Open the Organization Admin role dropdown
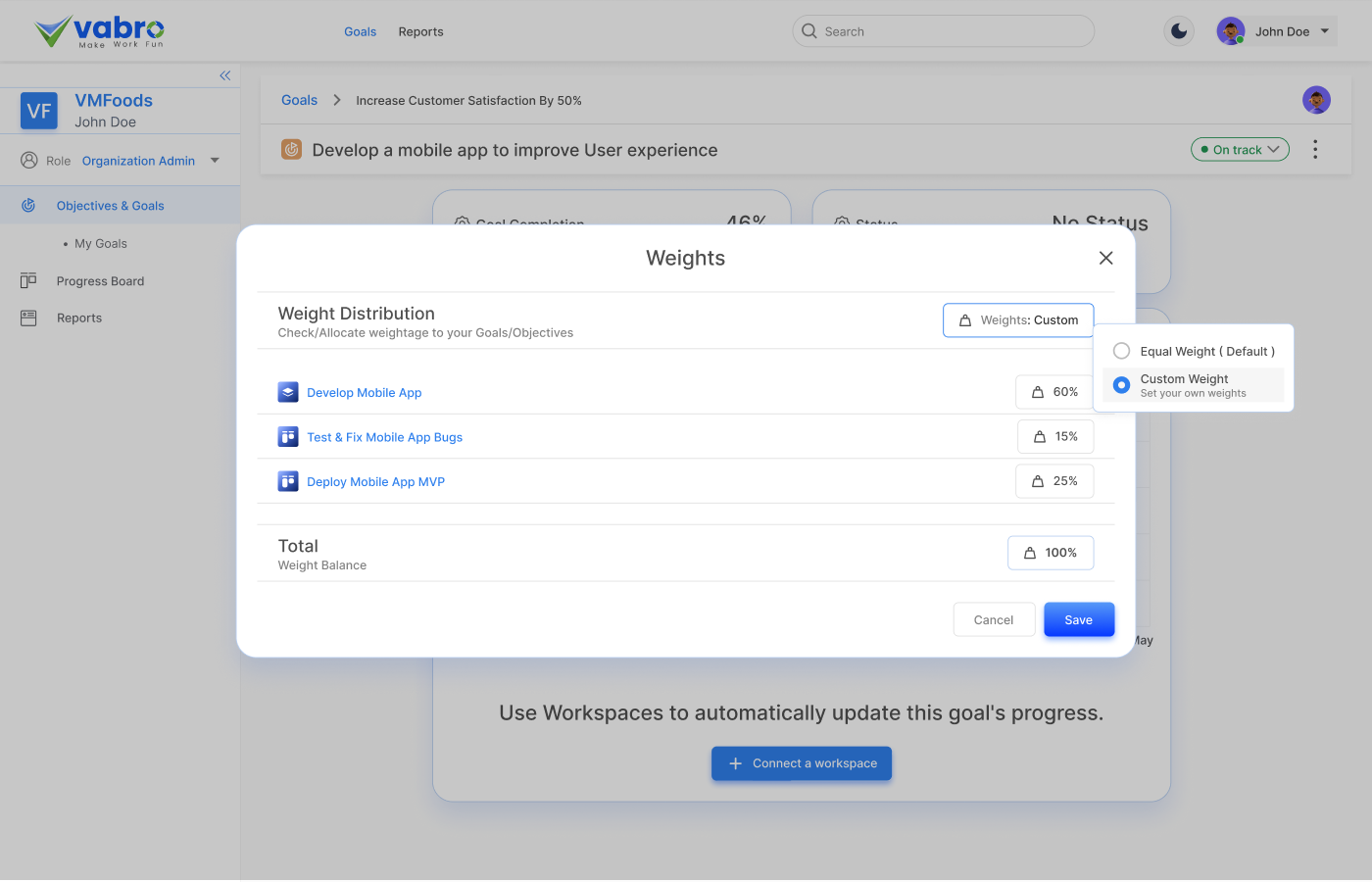Viewport: 1372px width, 882px height. pyautogui.click(x=215, y=161)
